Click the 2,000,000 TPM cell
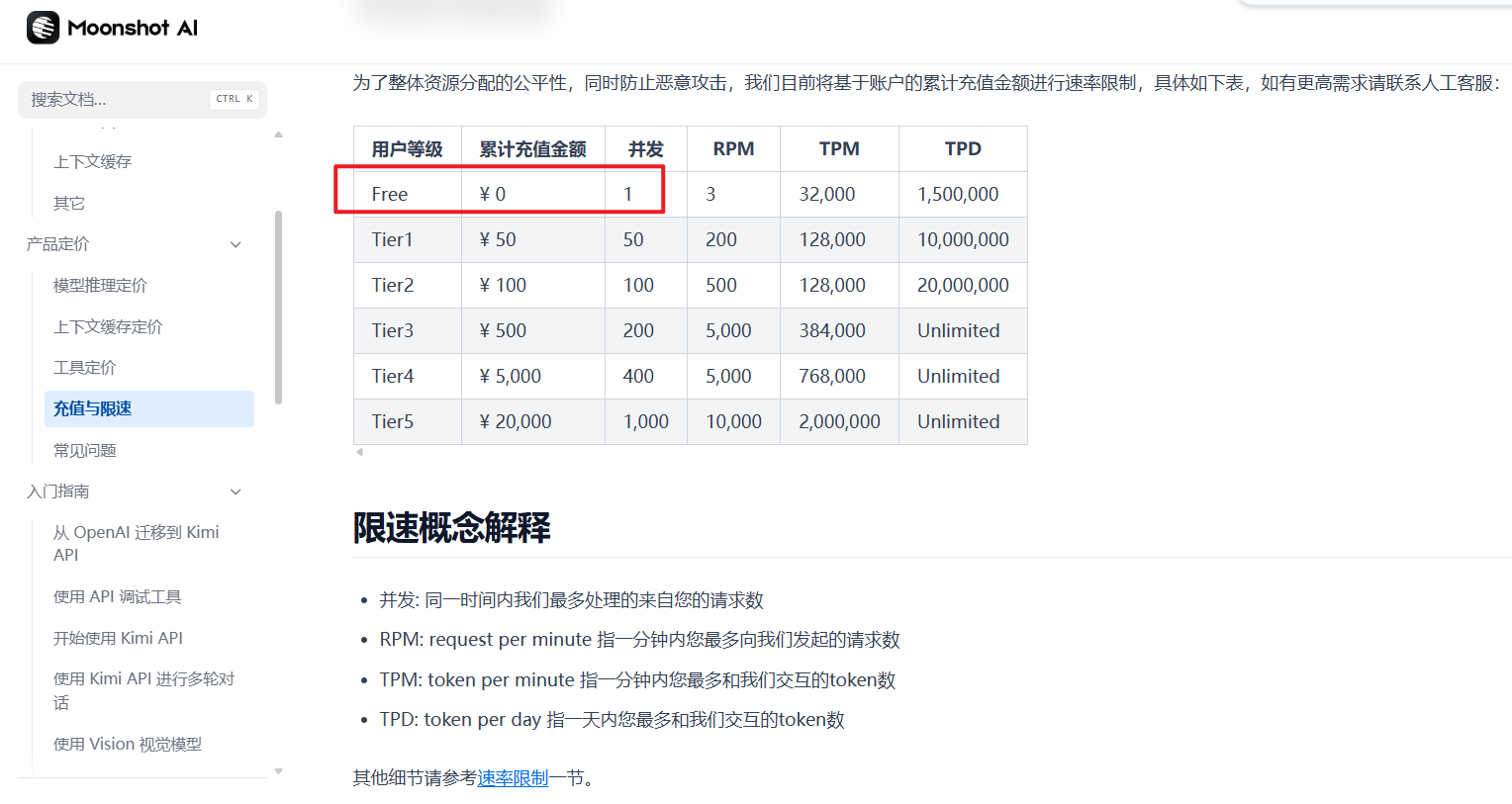The height and width of the screenshot is (804, 1512). click(x=839, y=421)
